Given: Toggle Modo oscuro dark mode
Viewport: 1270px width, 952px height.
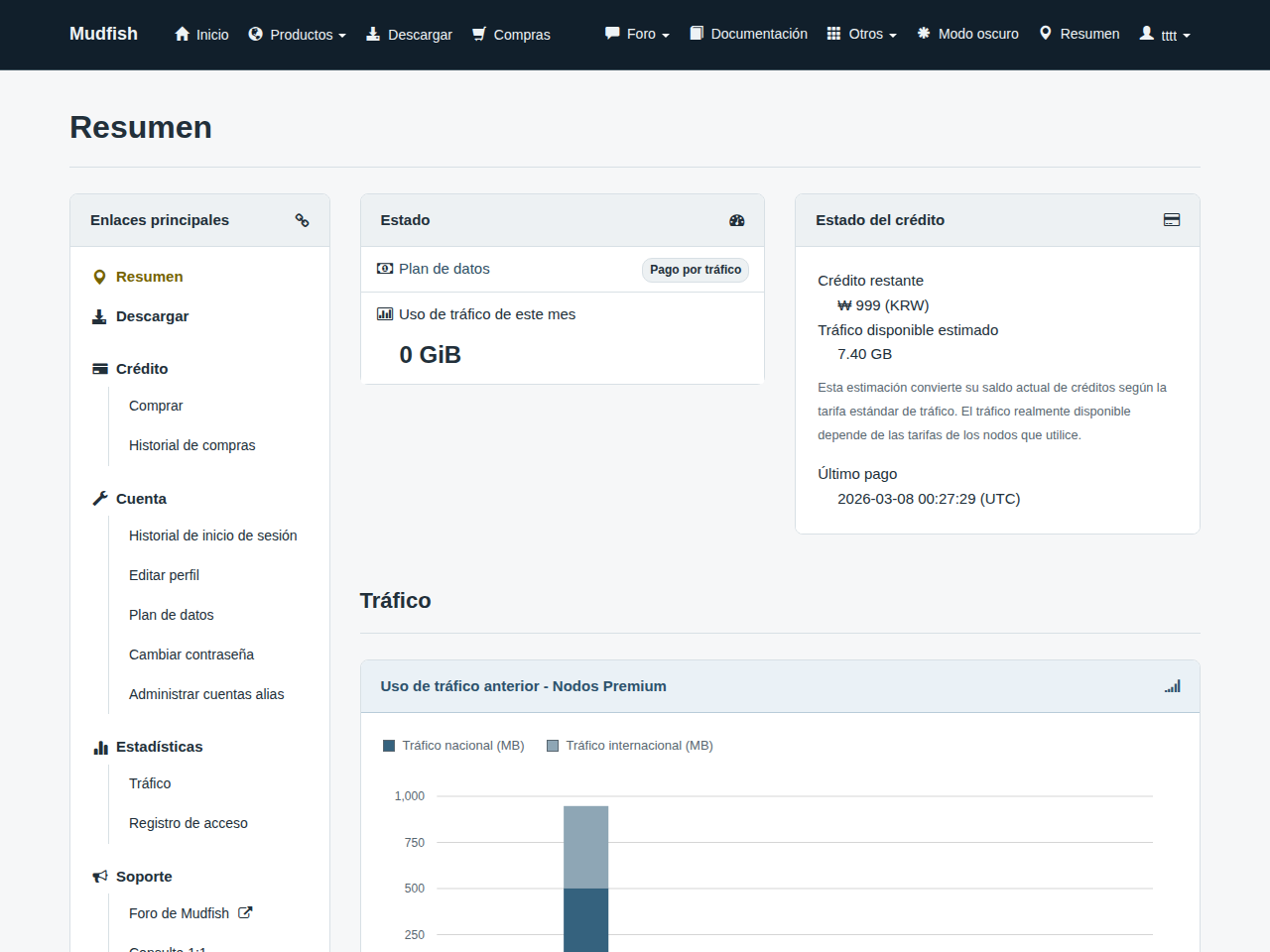Looking at the screenshot, I should pos(967,34).
